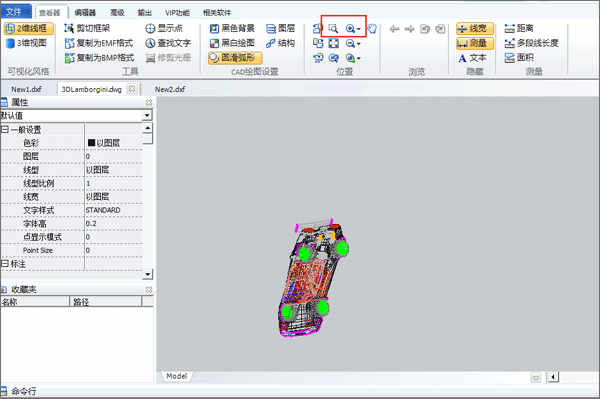The width and height of the screenshot is (600, 399).
Task: Switch to the 编辑器 editor ribbon tab
Action: [85, 13]
